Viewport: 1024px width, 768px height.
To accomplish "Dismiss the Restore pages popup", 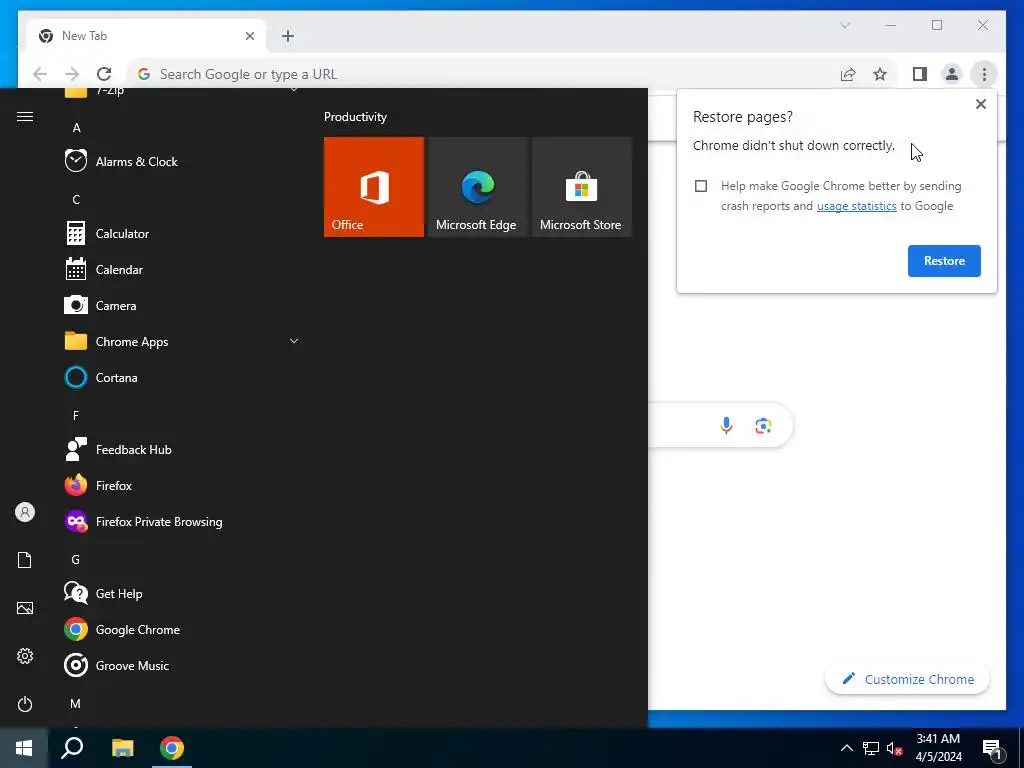I will [x=980, y=104].
